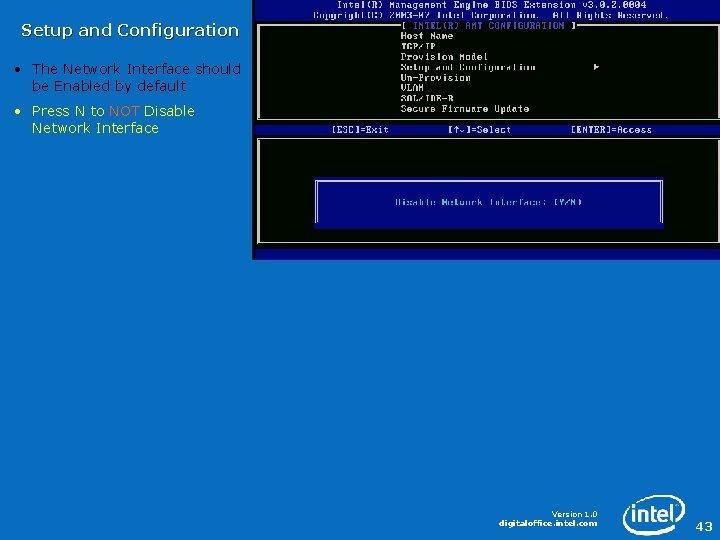The width and height of the screenshot is (720, 540).
Task: Click the Intel copyright line
Action: click(490, 15)
